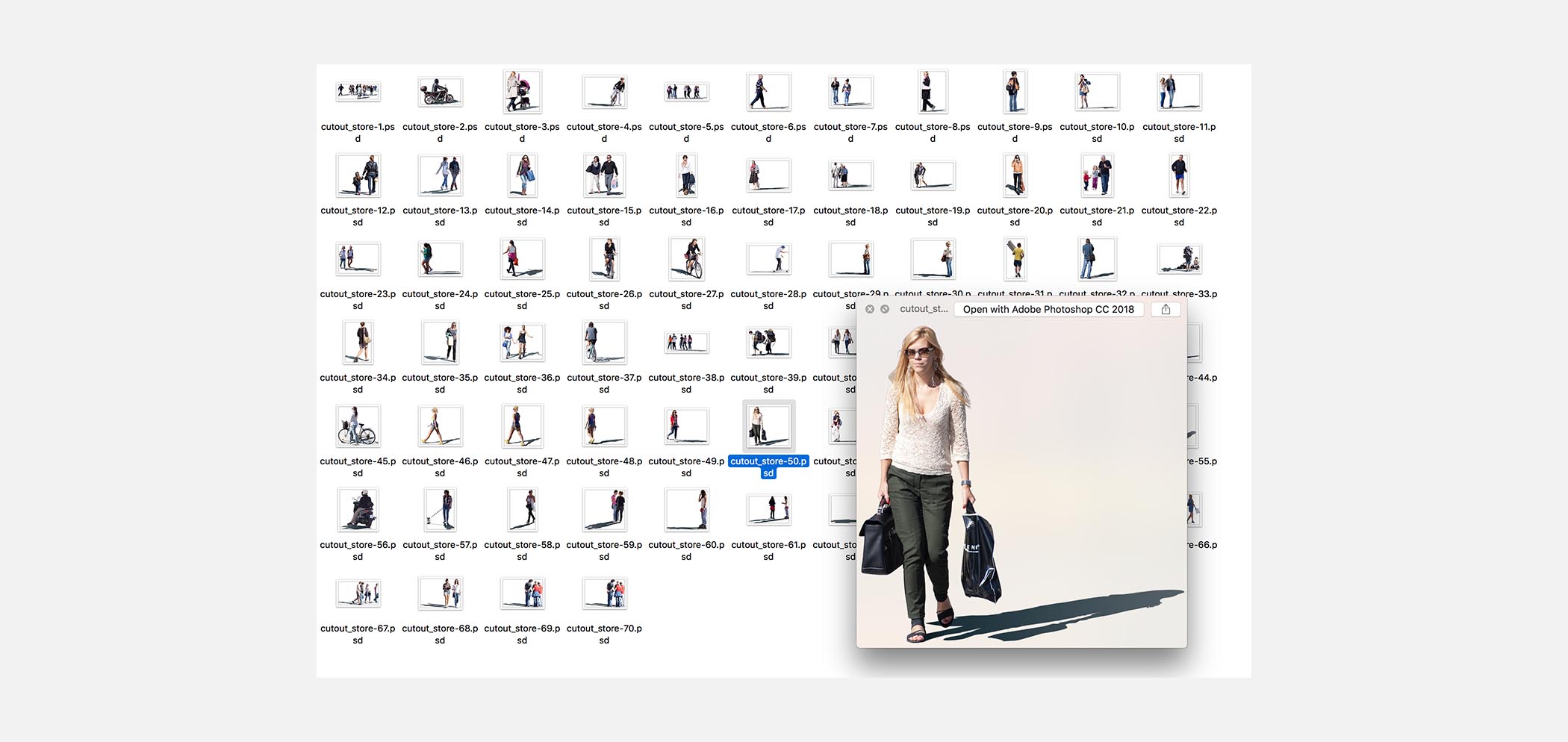Click cutout_store-26.psd thumbnail
Screen dimensions: 1568x742
(x=605, y=259)
